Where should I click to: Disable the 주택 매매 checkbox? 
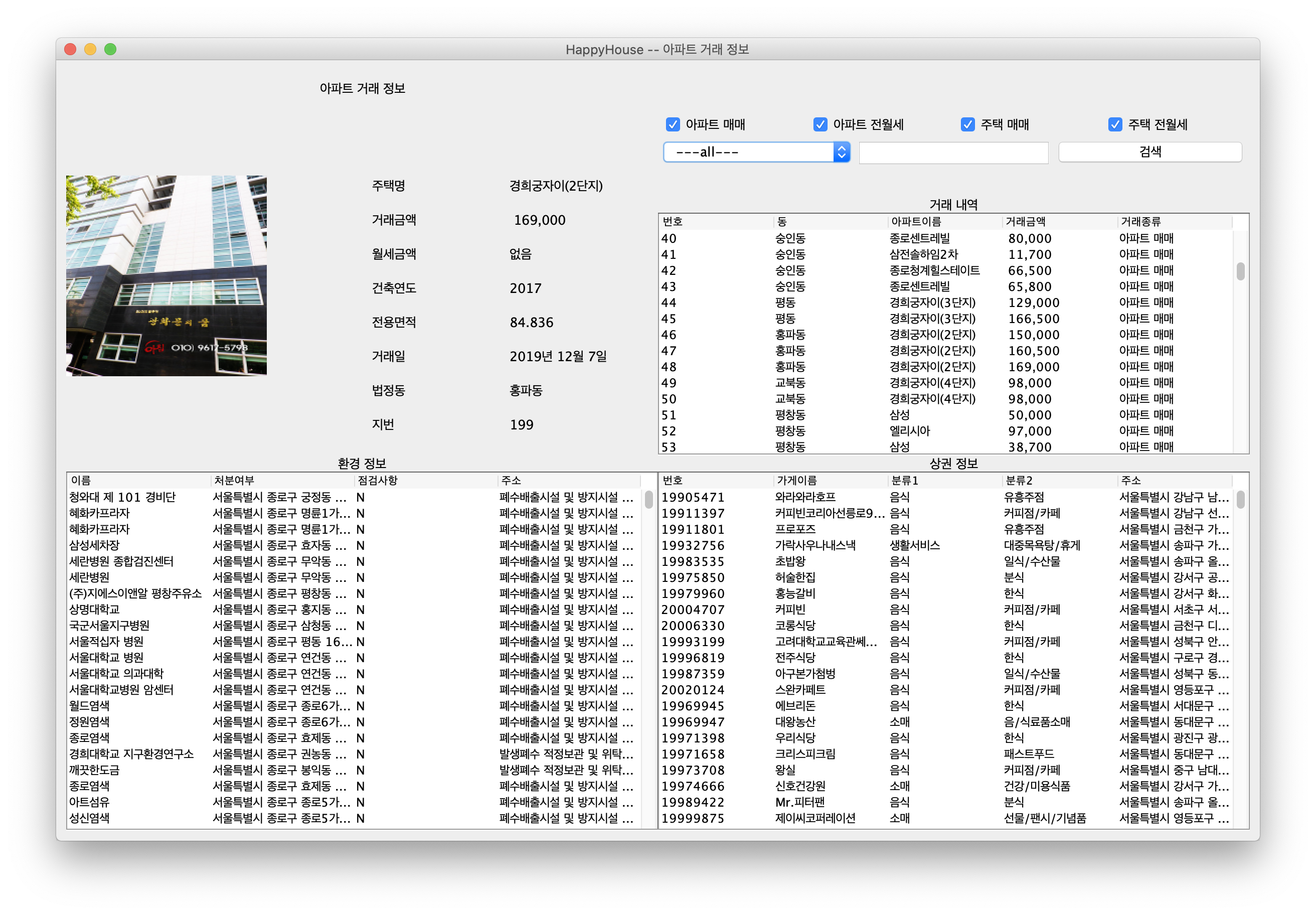967,124
